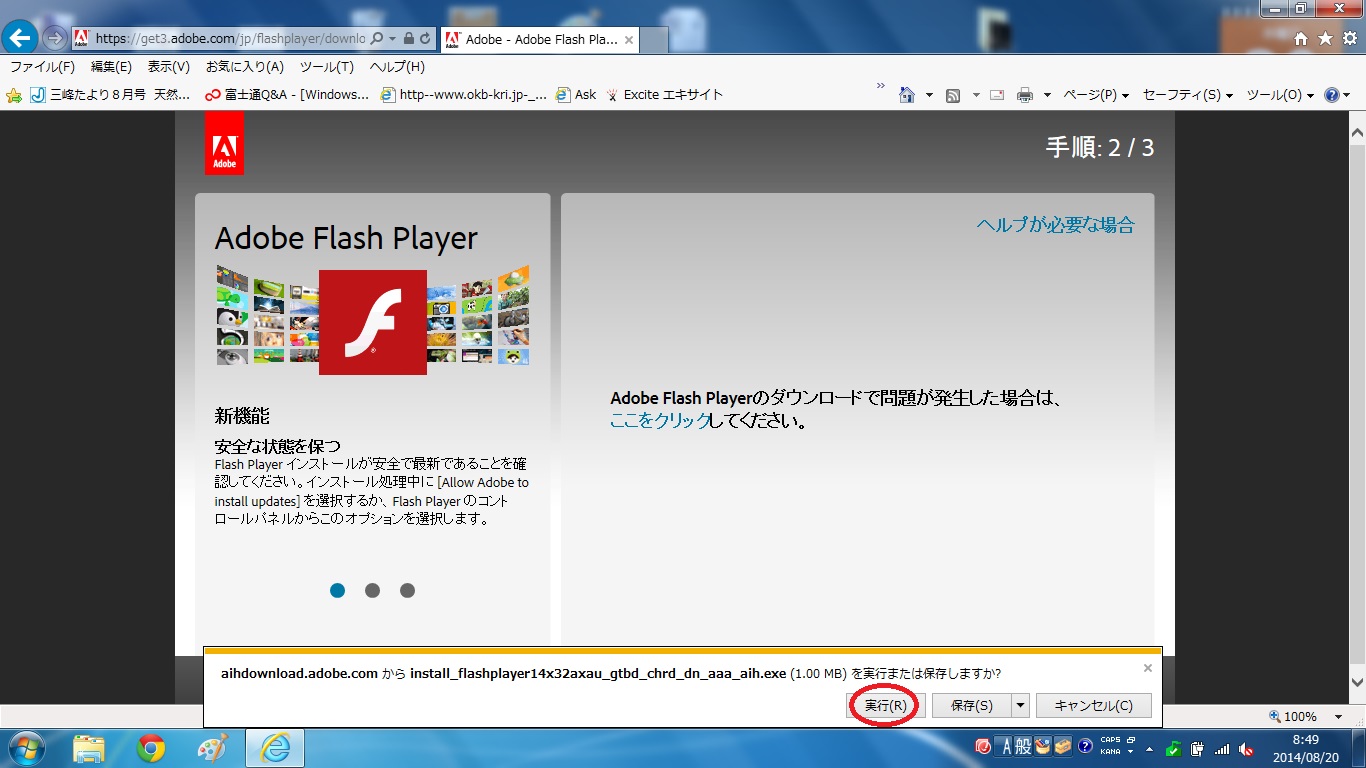Click the browser Home icon at top right
Screen dimensions: 1366x768
[x=1301, y=38]
